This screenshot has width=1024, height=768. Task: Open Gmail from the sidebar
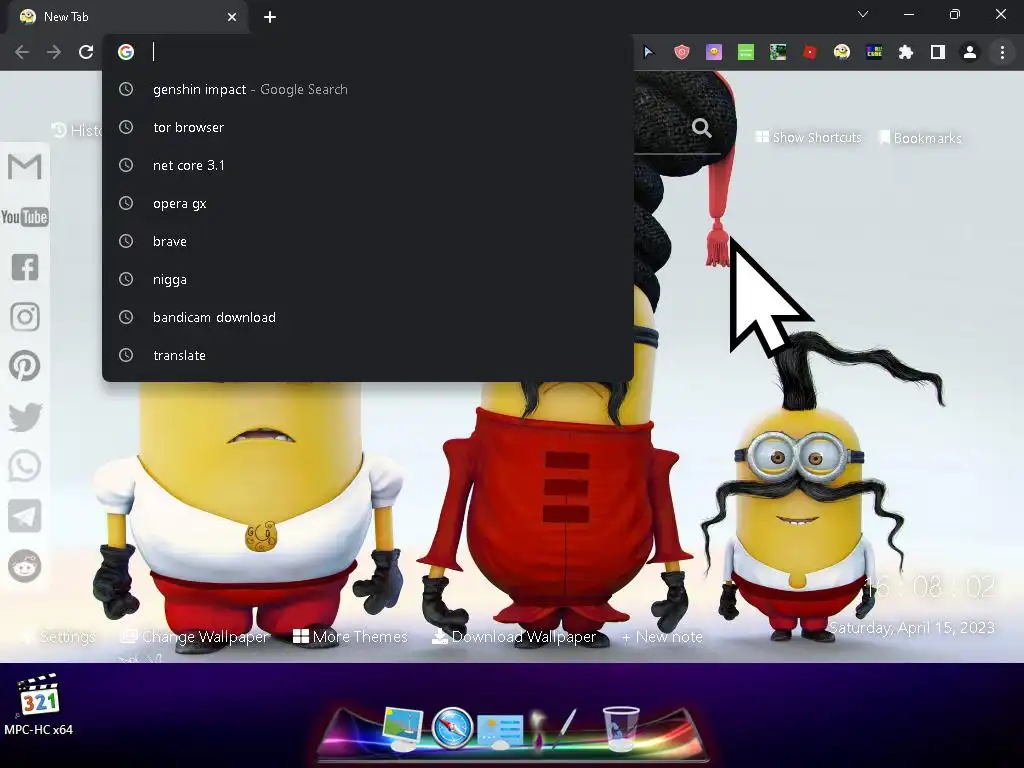point(25,167)
